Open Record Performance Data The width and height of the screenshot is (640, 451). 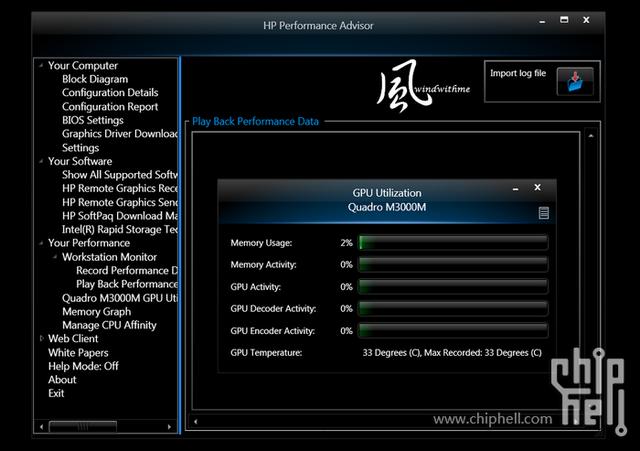coord(127,270)
